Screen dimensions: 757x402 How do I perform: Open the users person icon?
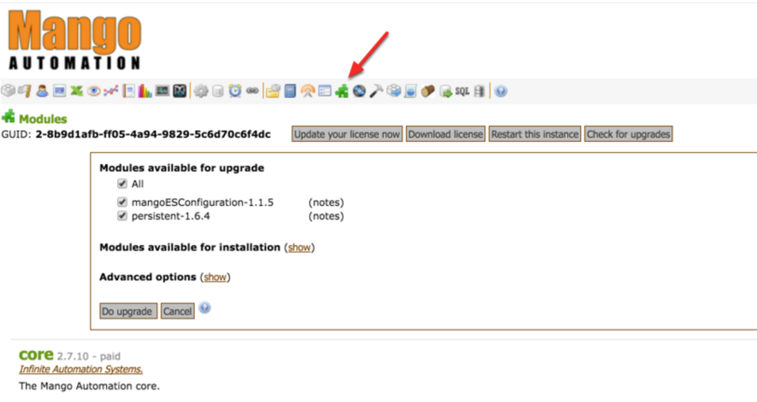(x=42, y=90)
